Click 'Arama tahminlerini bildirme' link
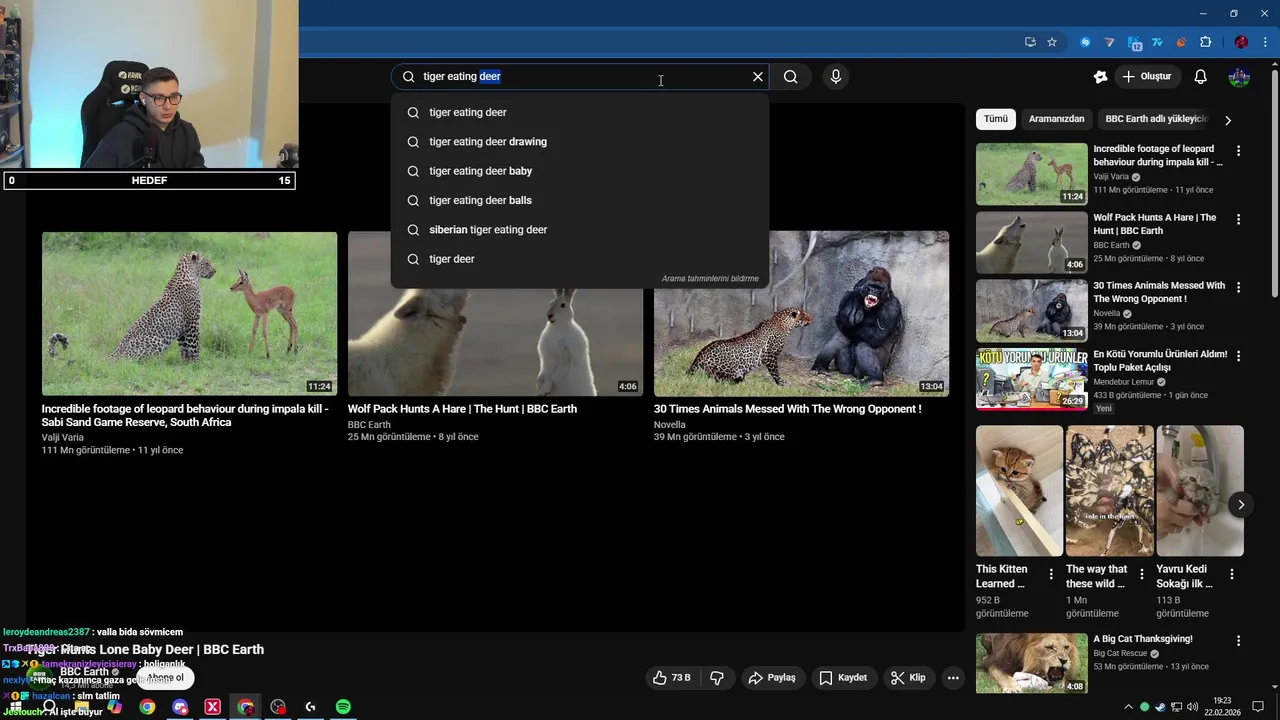Viewport: 1280px width, 720px height. 710,279
